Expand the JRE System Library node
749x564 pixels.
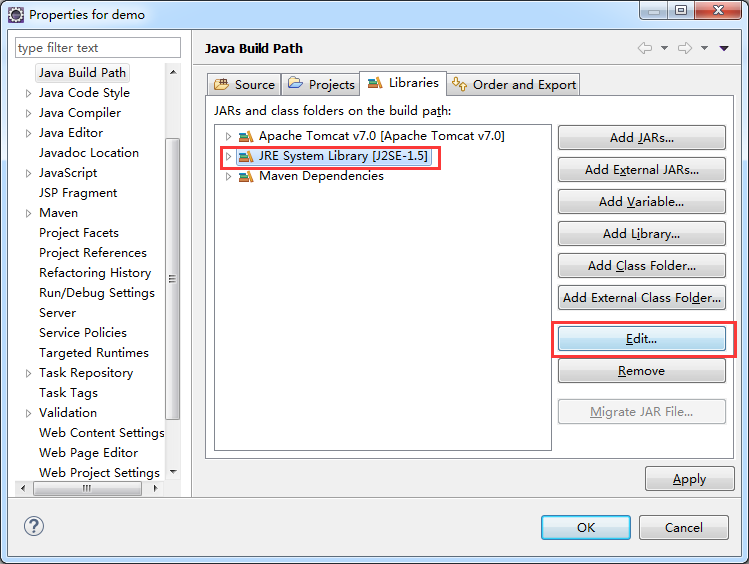pos(228,157)
